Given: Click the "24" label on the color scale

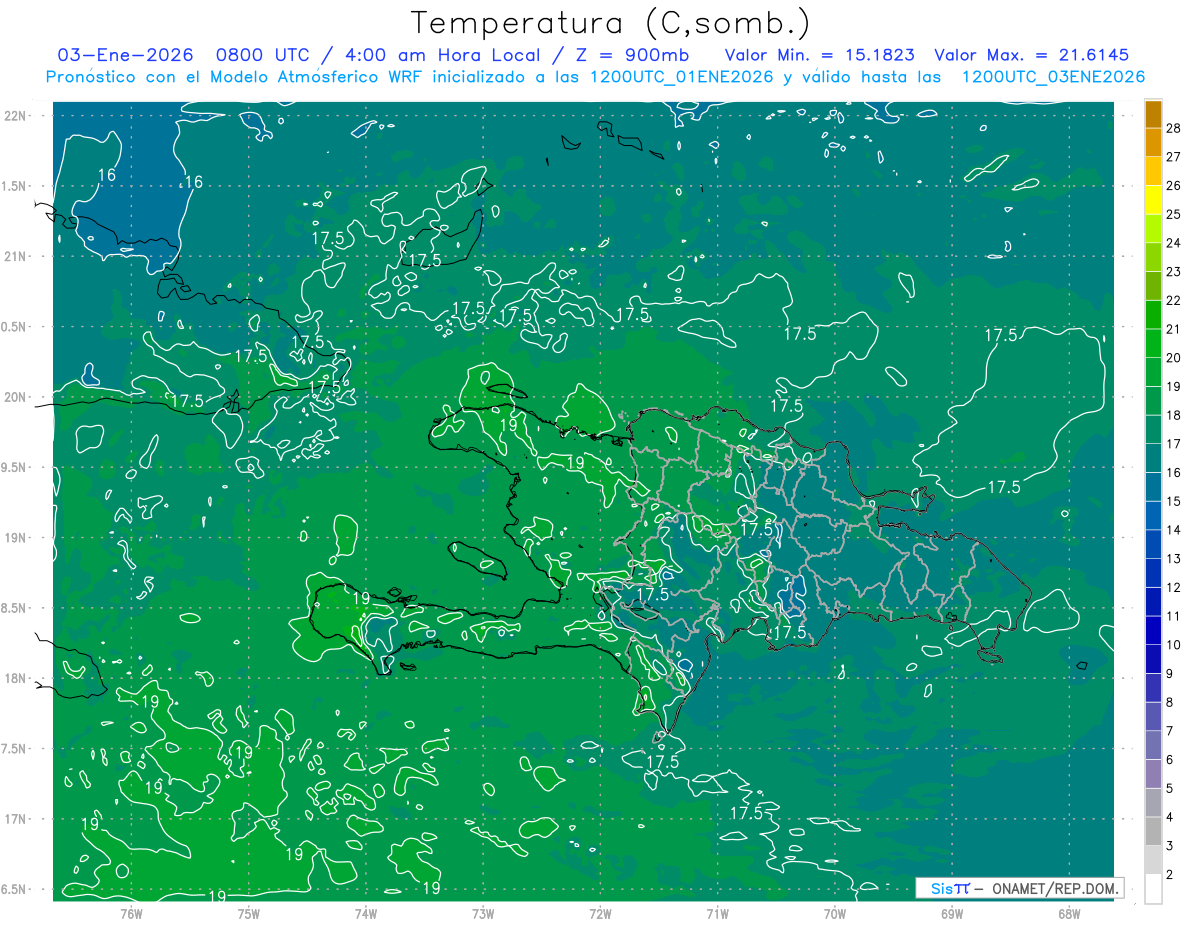Looking at the screenshot, I should click(1174, 243).
